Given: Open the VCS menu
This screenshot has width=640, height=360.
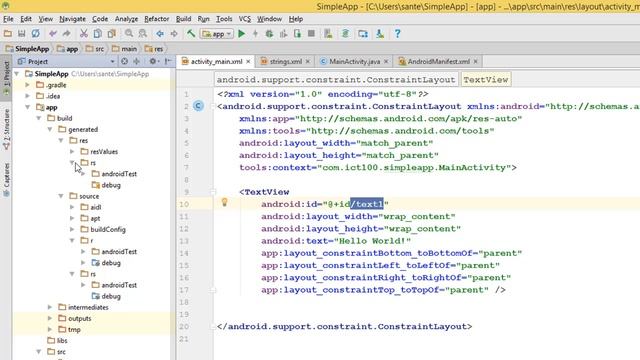Looking at the screenshot, I should coord(244,19).
